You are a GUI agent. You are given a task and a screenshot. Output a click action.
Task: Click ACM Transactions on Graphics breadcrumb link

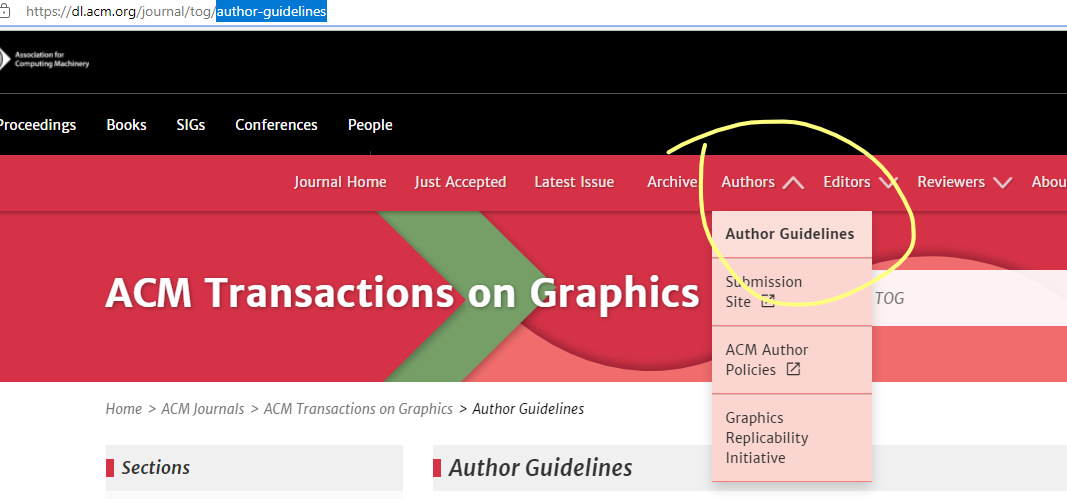click(x=358, y=408)
